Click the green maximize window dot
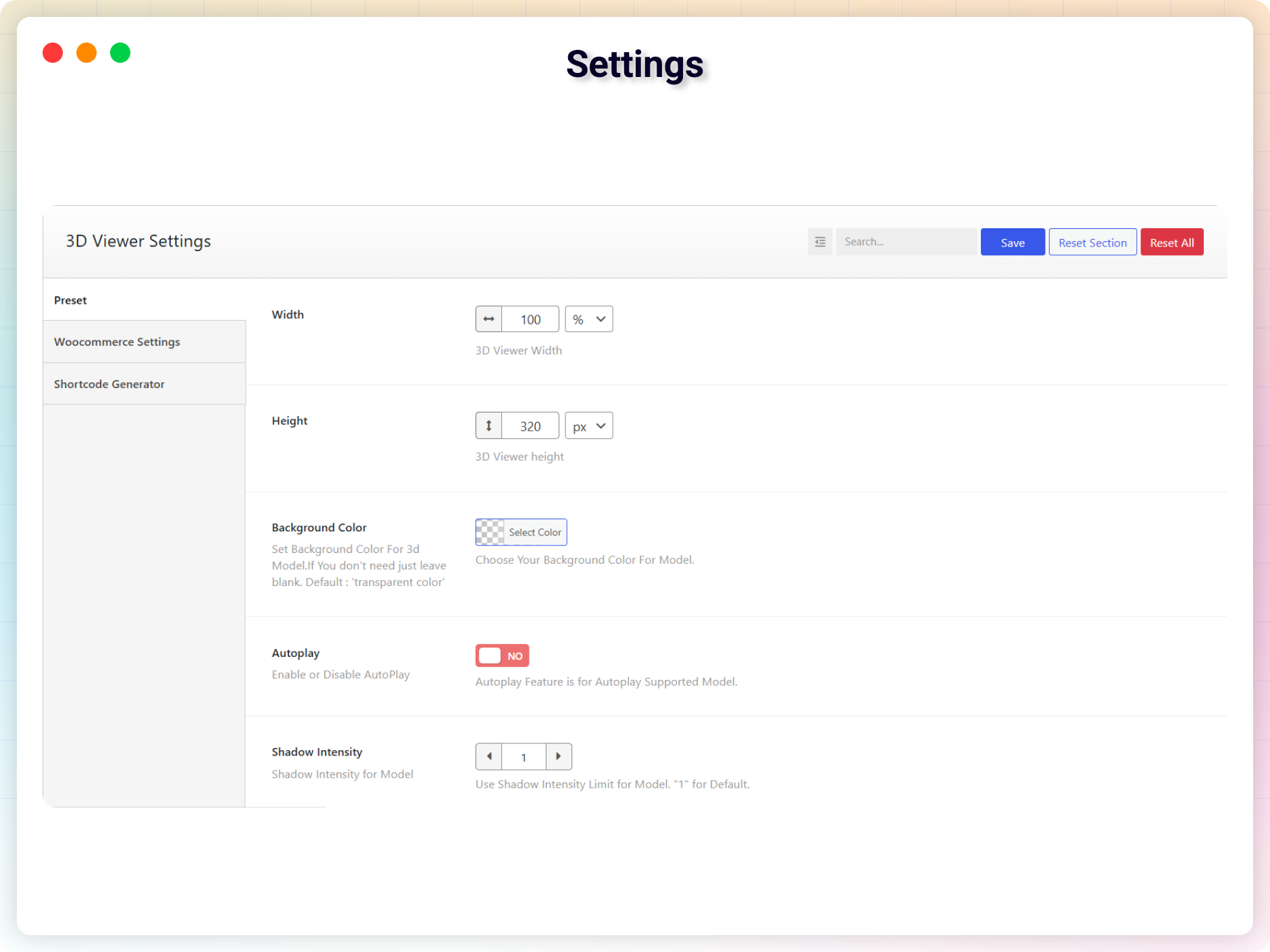The height and width of the screenshot is (952, 1270). (x=120, y=53)
